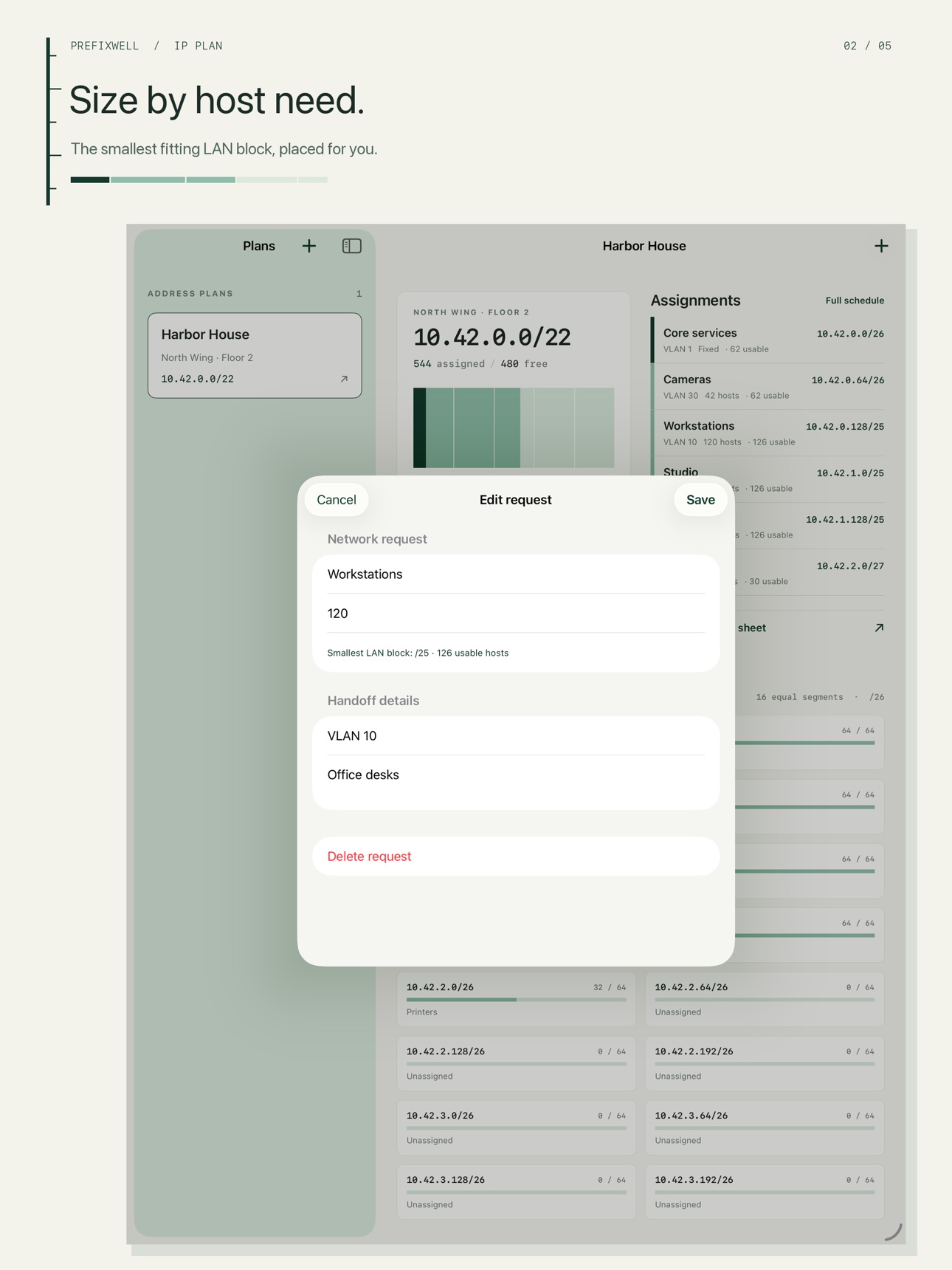The height and width of the screenshot is (1270, 952).
Task: Open the 10.42.2.128/26 segment card
Action: coord(516,1063)
